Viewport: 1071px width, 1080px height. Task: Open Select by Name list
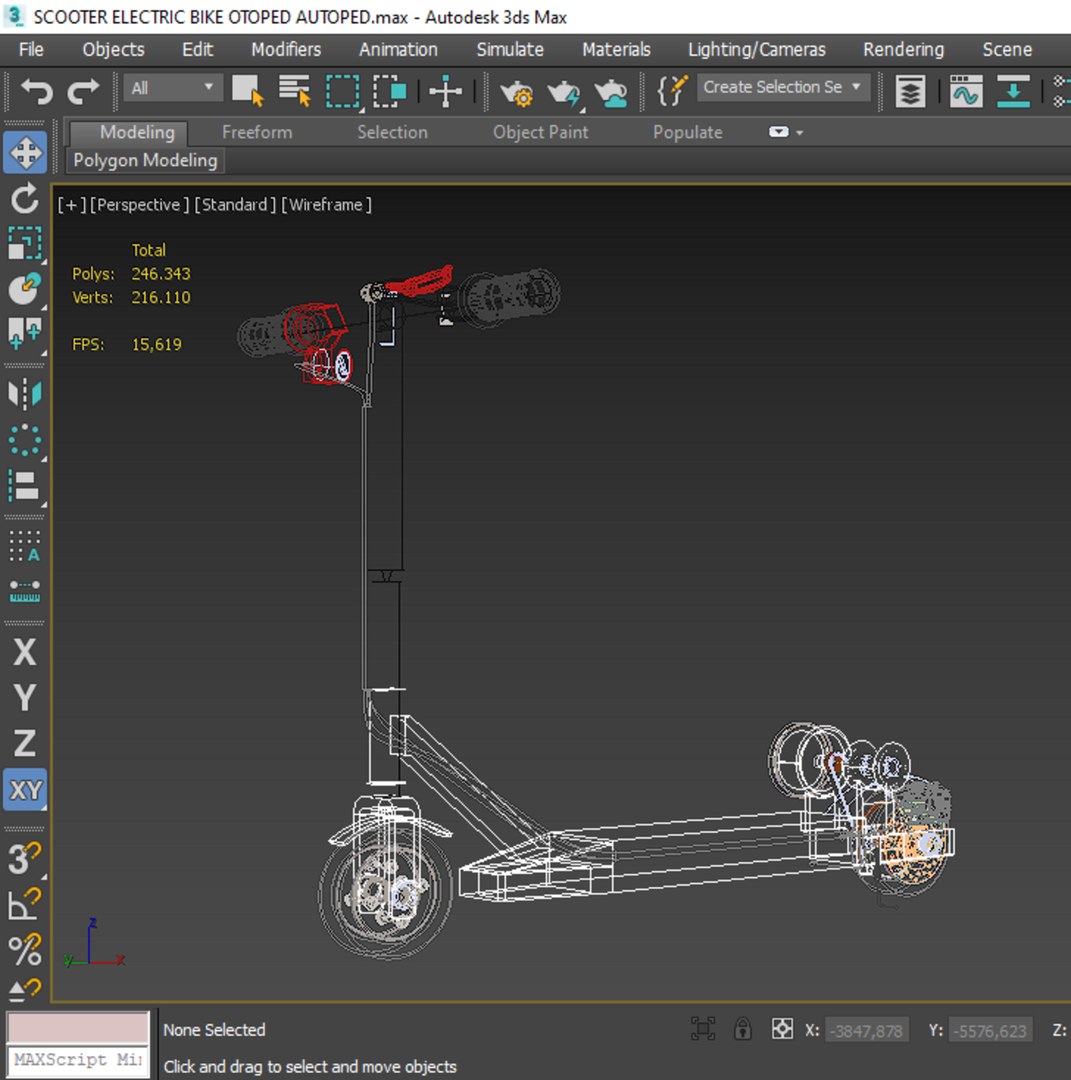click(295, 90)
